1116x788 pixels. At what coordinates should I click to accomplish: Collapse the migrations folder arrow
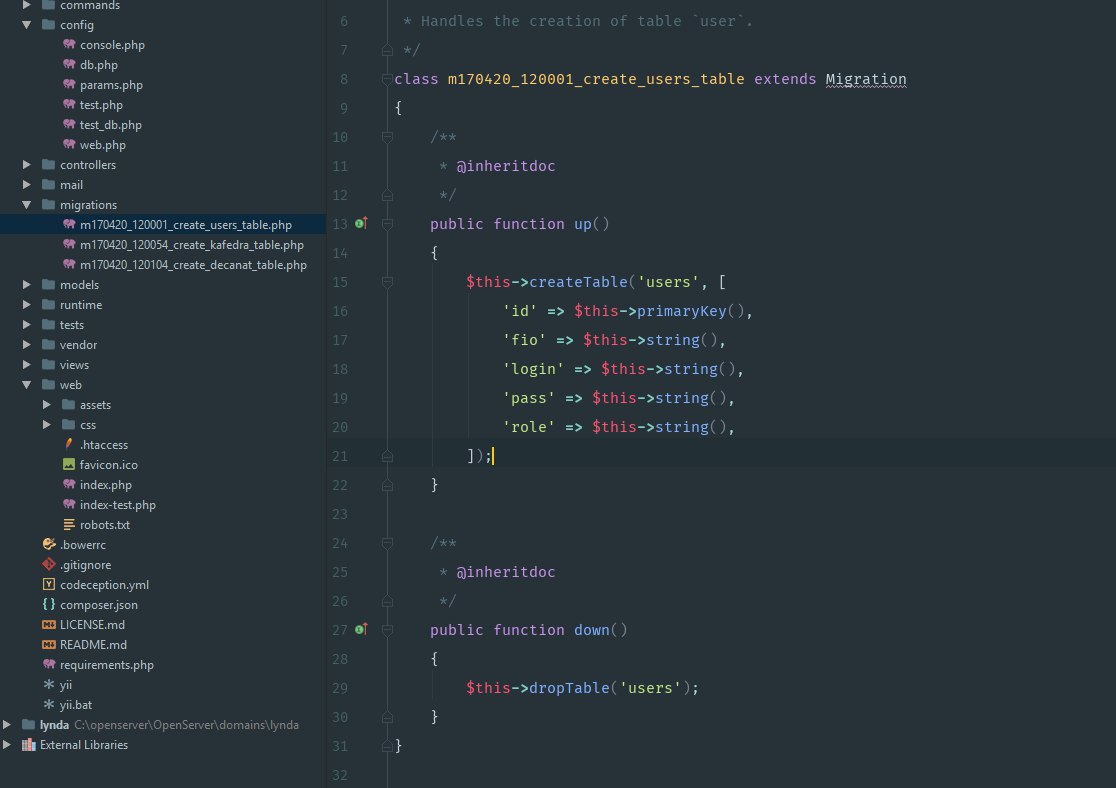pos(26,204)
